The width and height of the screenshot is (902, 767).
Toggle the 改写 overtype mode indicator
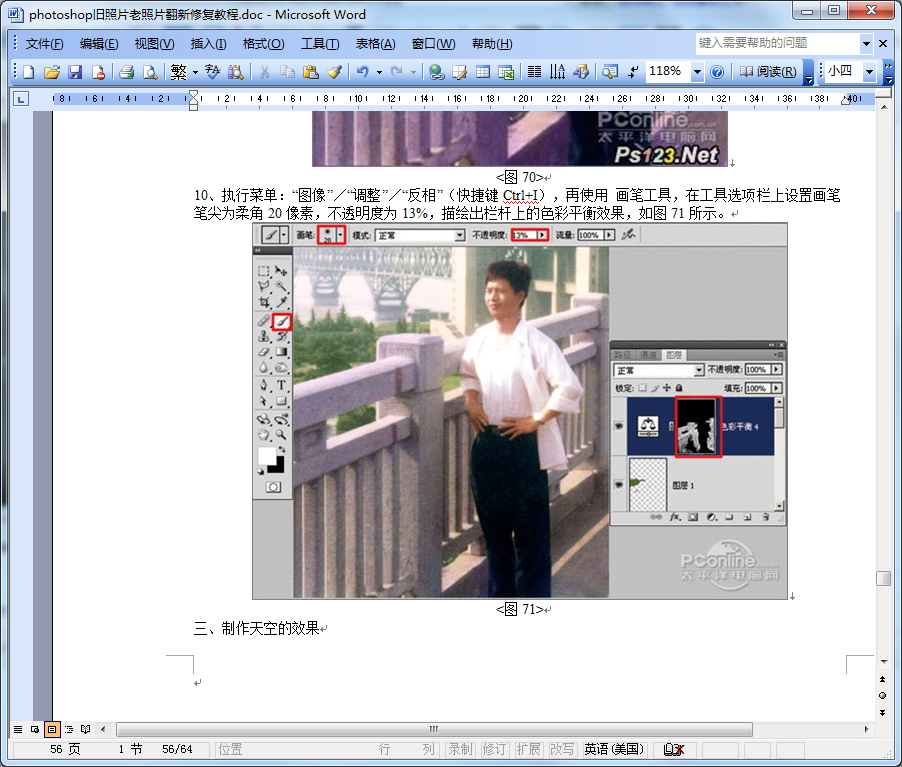[562, 749]
